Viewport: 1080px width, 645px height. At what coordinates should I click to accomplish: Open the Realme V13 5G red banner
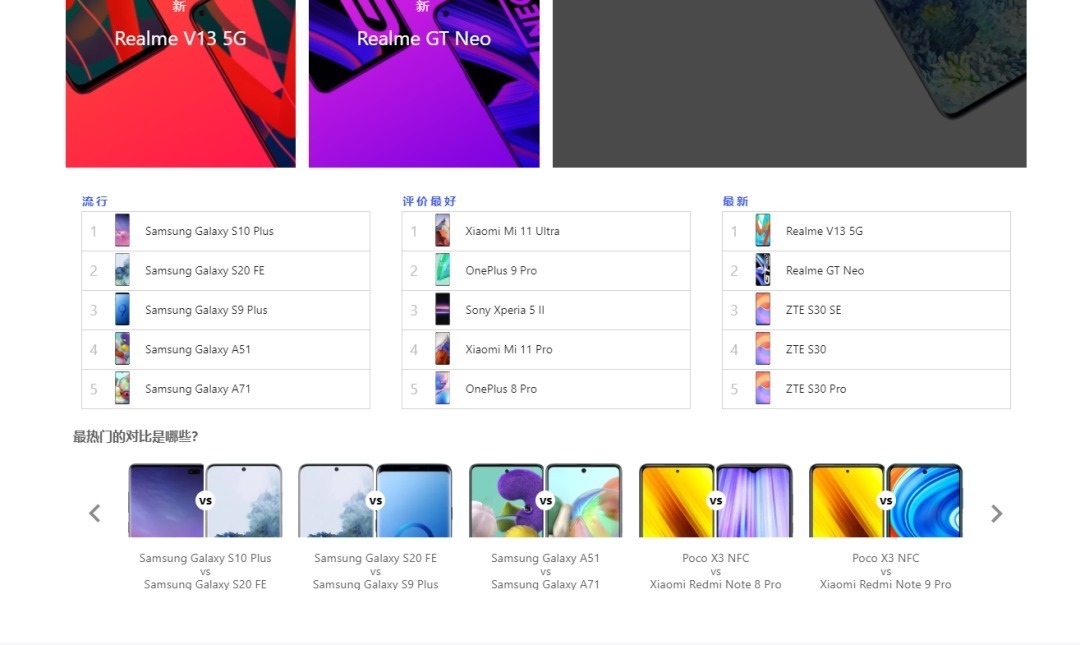pyautogui.click(x=180, y=83)
